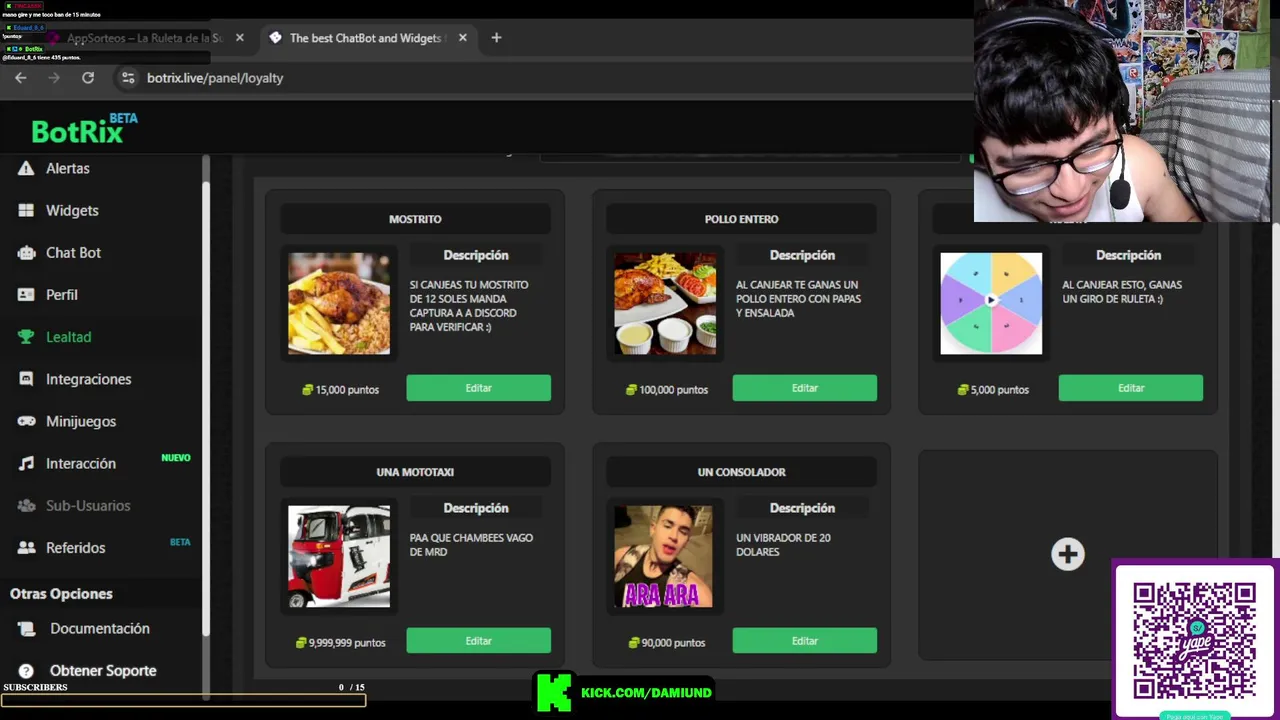
Task: Switch to the AppSorteos Ruleta tab
Action: [144, 38]
